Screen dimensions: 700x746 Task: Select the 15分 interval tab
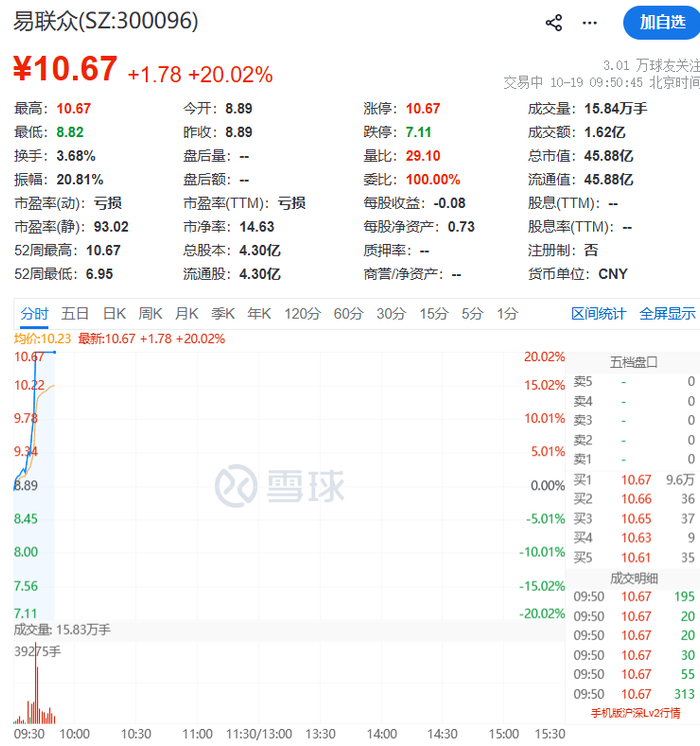coord(434,314)
